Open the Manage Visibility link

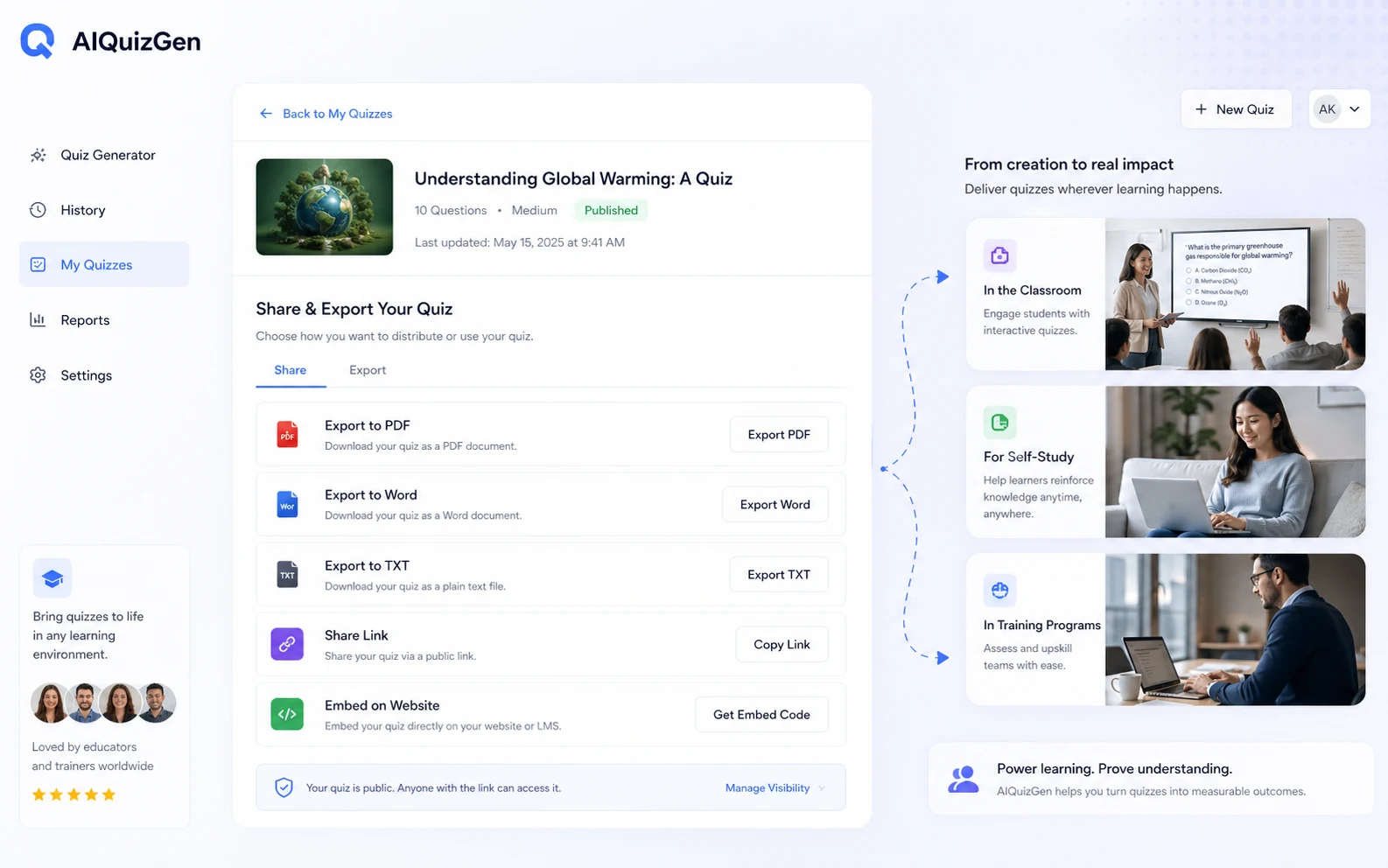click(768, 788)
